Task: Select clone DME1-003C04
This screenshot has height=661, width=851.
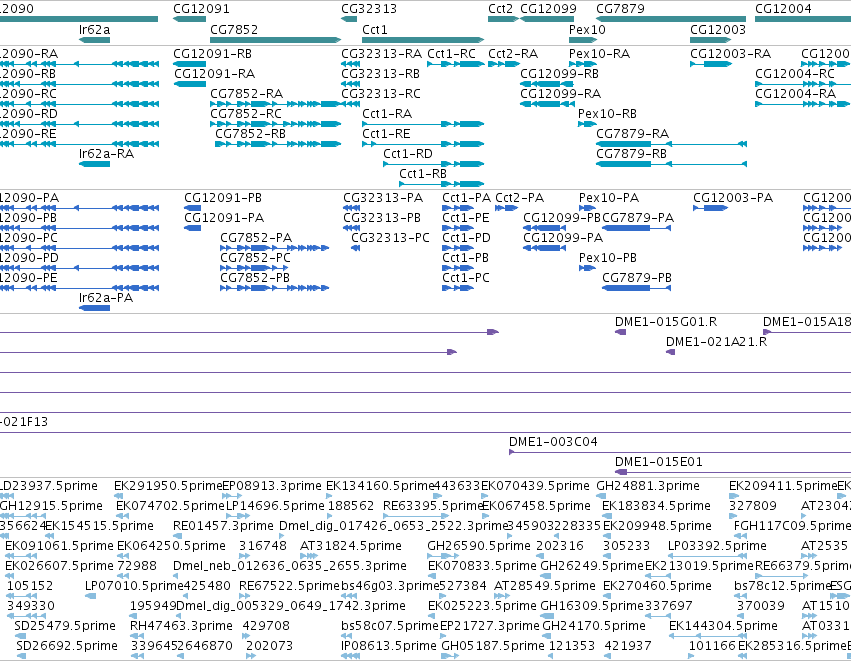Action: coord(679,452)
